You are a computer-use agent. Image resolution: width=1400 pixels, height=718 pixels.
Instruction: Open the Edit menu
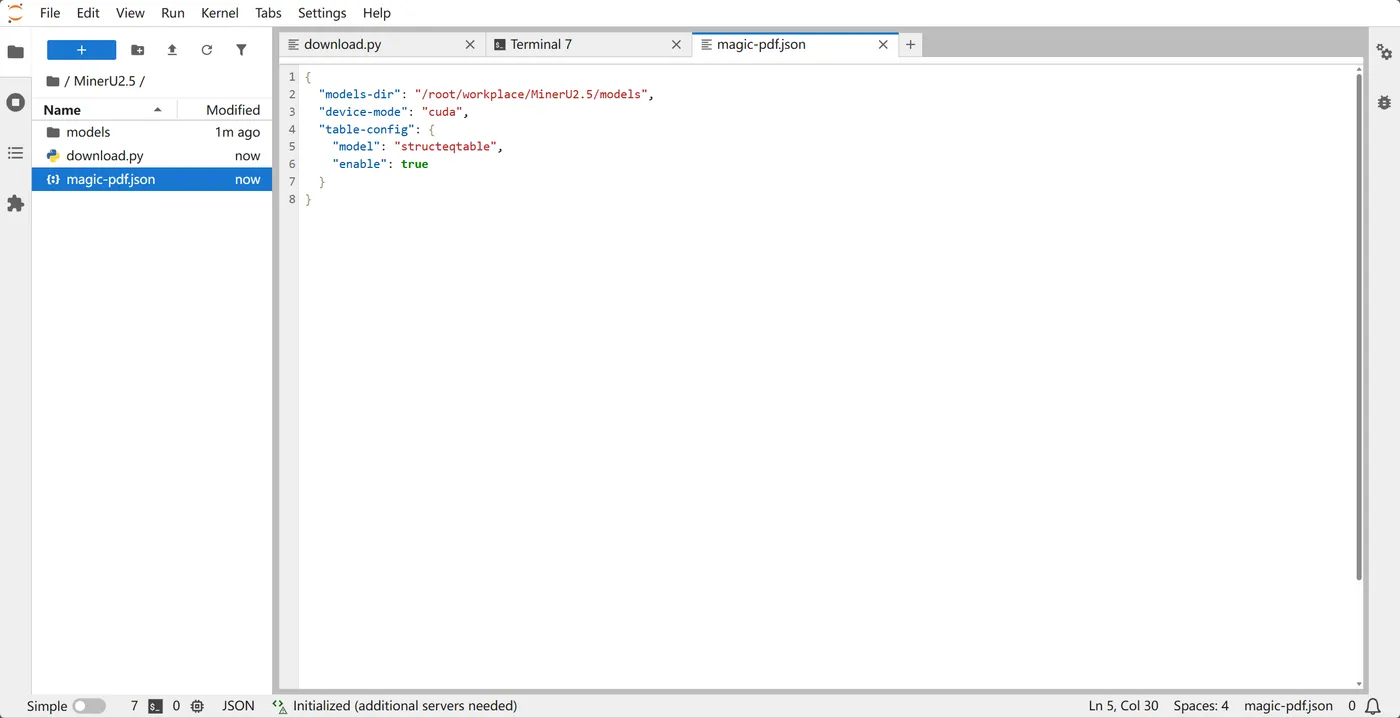(88, 13)
